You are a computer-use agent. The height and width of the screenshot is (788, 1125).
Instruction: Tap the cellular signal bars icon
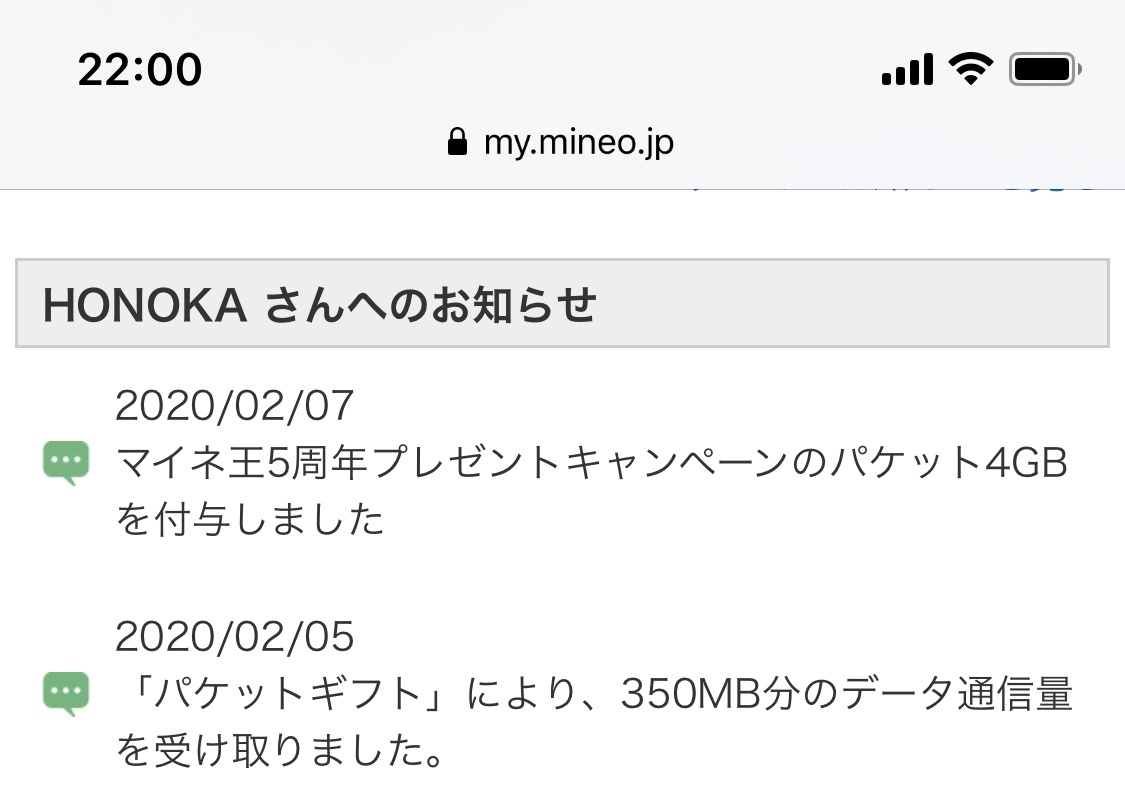(907, 70)
